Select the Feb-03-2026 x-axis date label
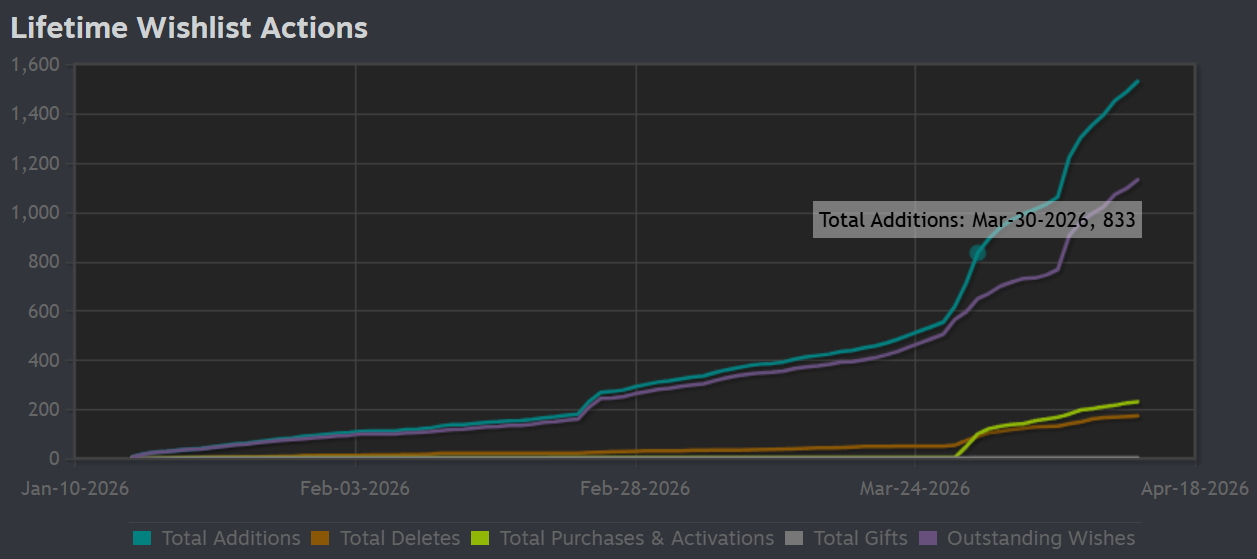This screenshot has height=559, width=1257. point(355,488)
